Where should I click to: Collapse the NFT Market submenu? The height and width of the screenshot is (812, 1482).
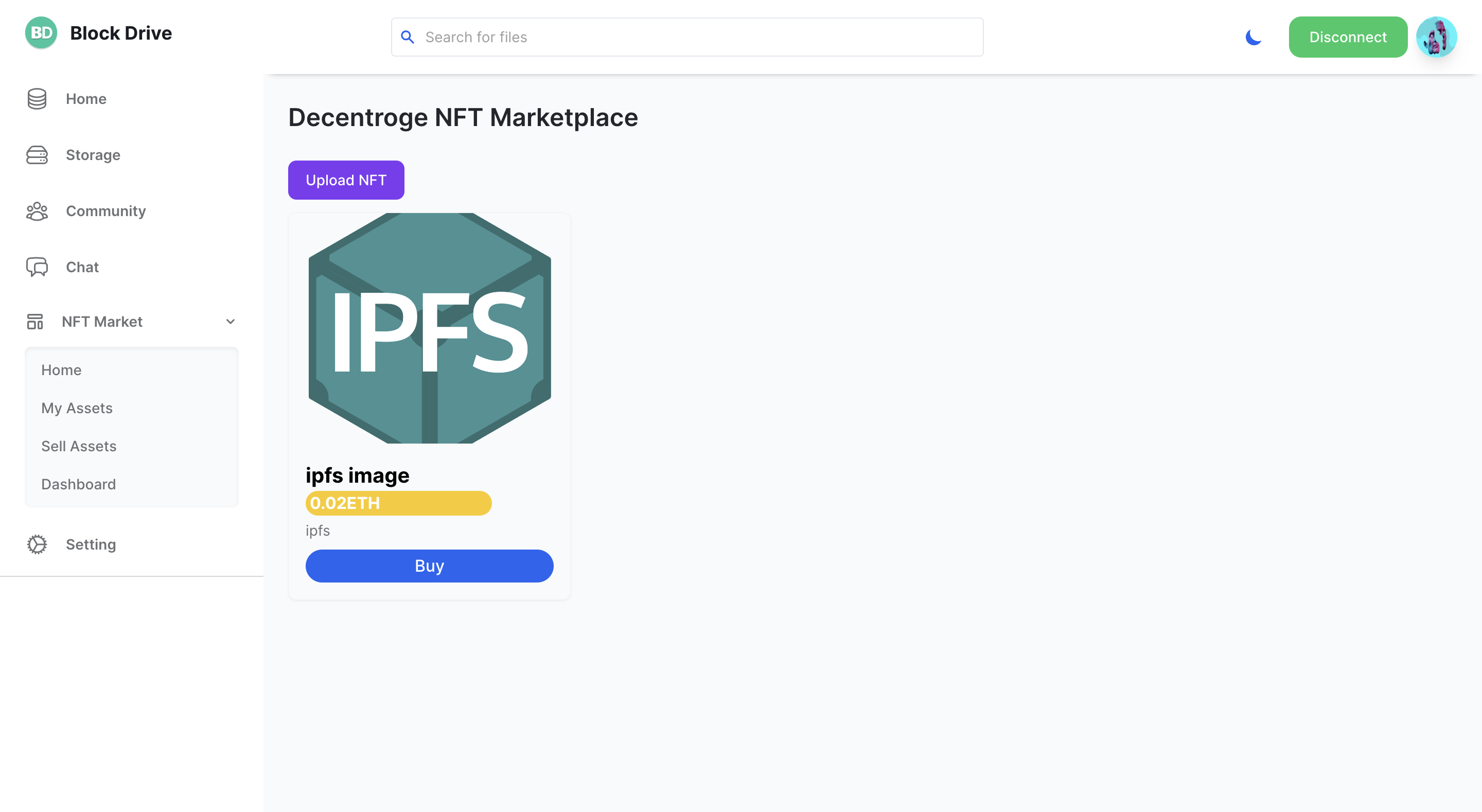click(x=230, y=321)
